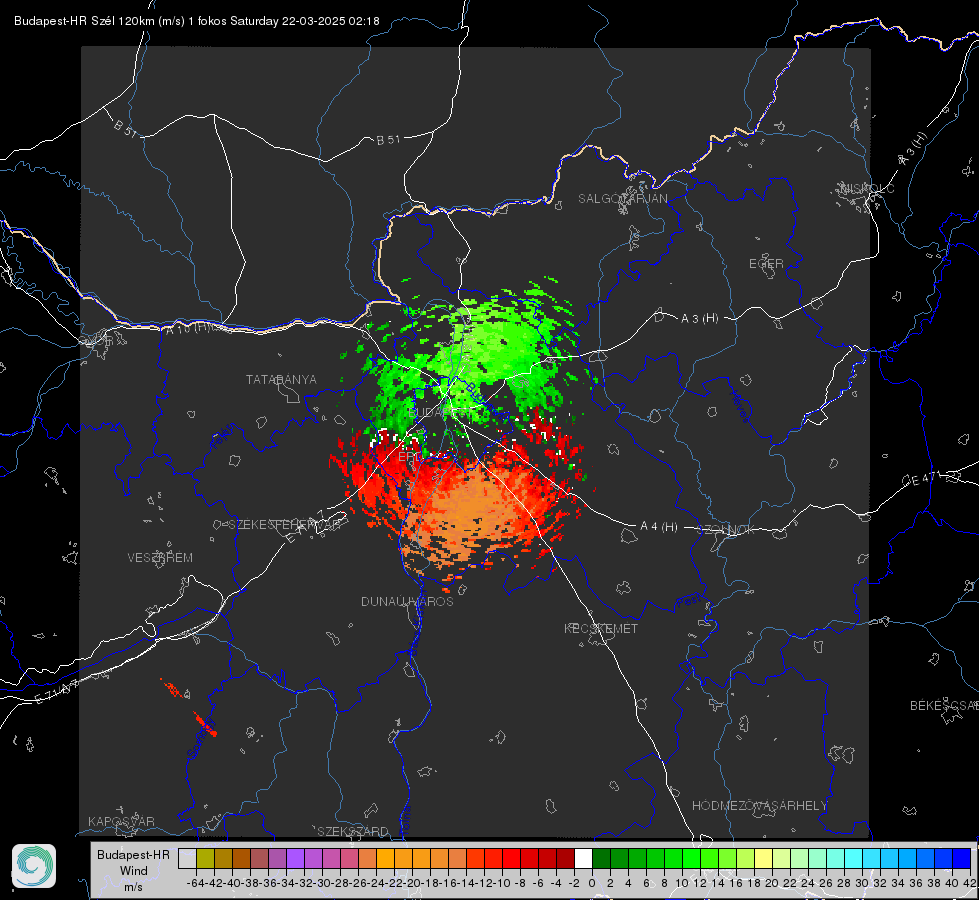This screenshot has height=900, width=979.
Task: Select the TATABÁNYA city label
Action: pyautogui.click(x=281, y=380)
